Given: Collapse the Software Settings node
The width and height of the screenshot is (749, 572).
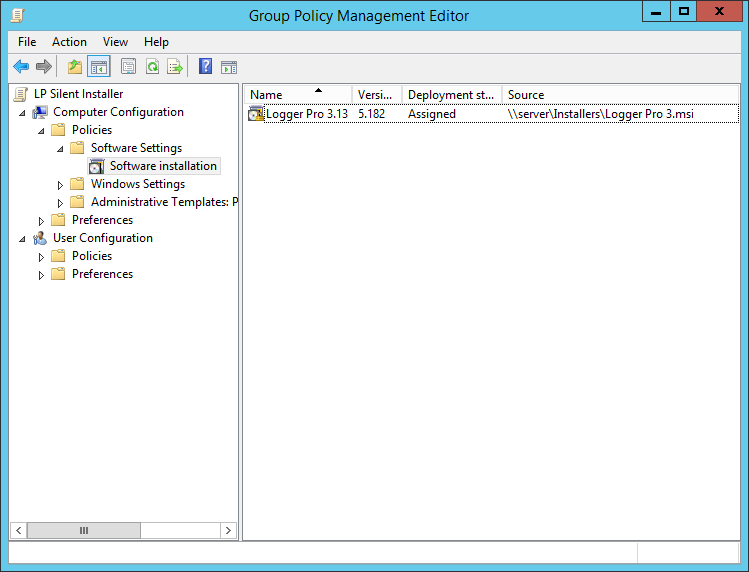Looking at the screenshot, I should click(x=60, y=149).
